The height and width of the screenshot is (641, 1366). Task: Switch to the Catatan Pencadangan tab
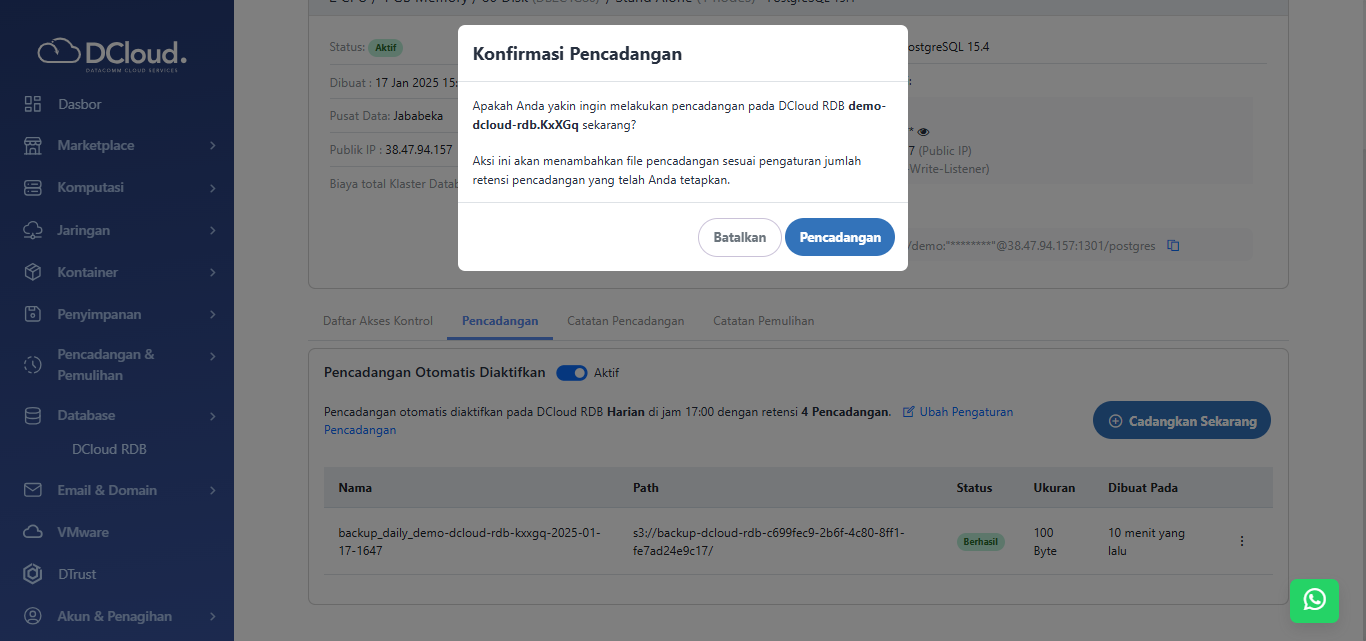coord(626,320)
